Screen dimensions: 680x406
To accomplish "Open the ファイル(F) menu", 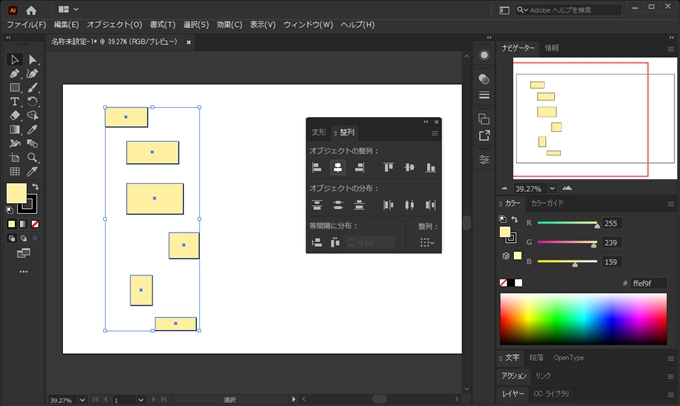I will [x=26, y=25].
